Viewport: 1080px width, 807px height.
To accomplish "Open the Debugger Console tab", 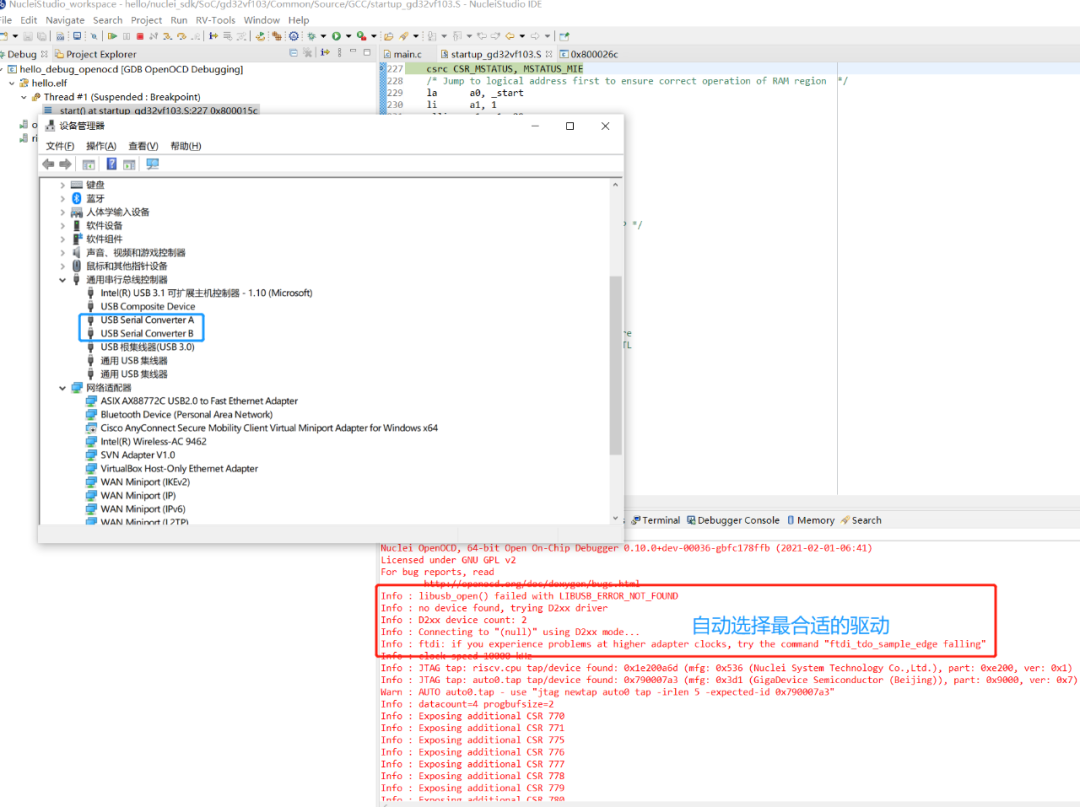I will tap(733, 520).
